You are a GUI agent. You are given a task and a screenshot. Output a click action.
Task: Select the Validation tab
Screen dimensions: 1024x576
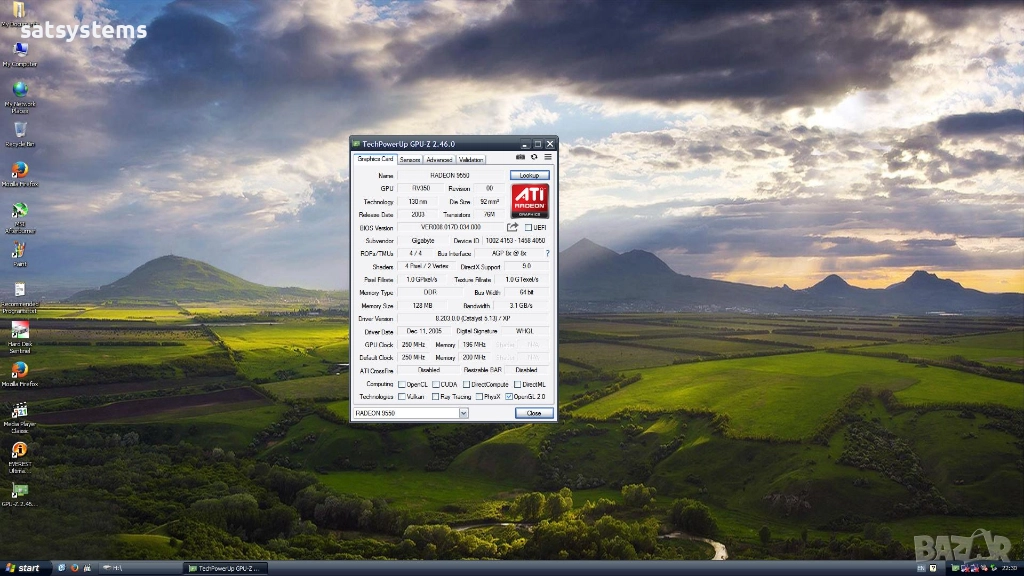[x=471, y=159]
